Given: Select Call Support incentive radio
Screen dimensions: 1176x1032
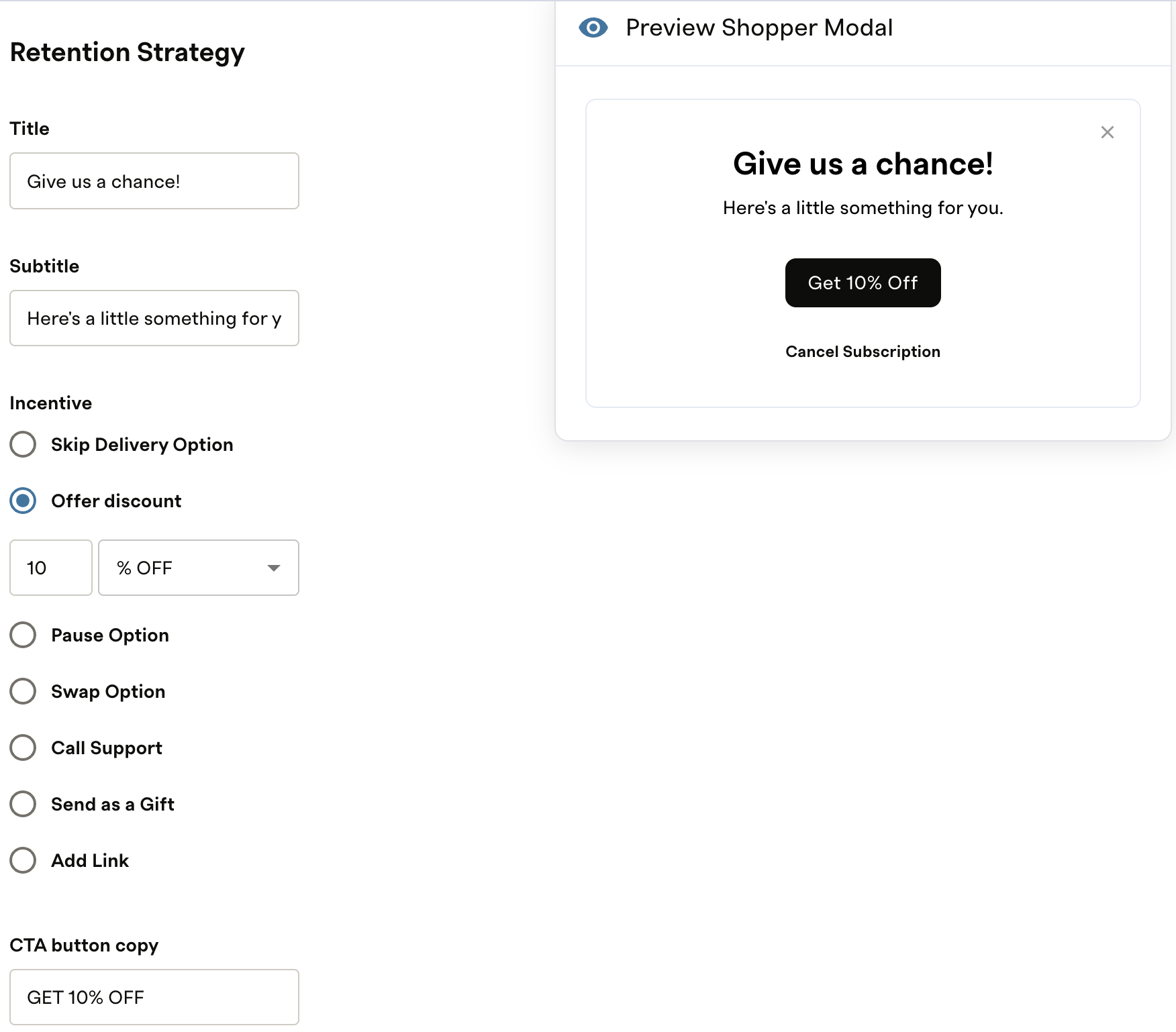Looking at the screenshot, I should (x=23, y=747).
